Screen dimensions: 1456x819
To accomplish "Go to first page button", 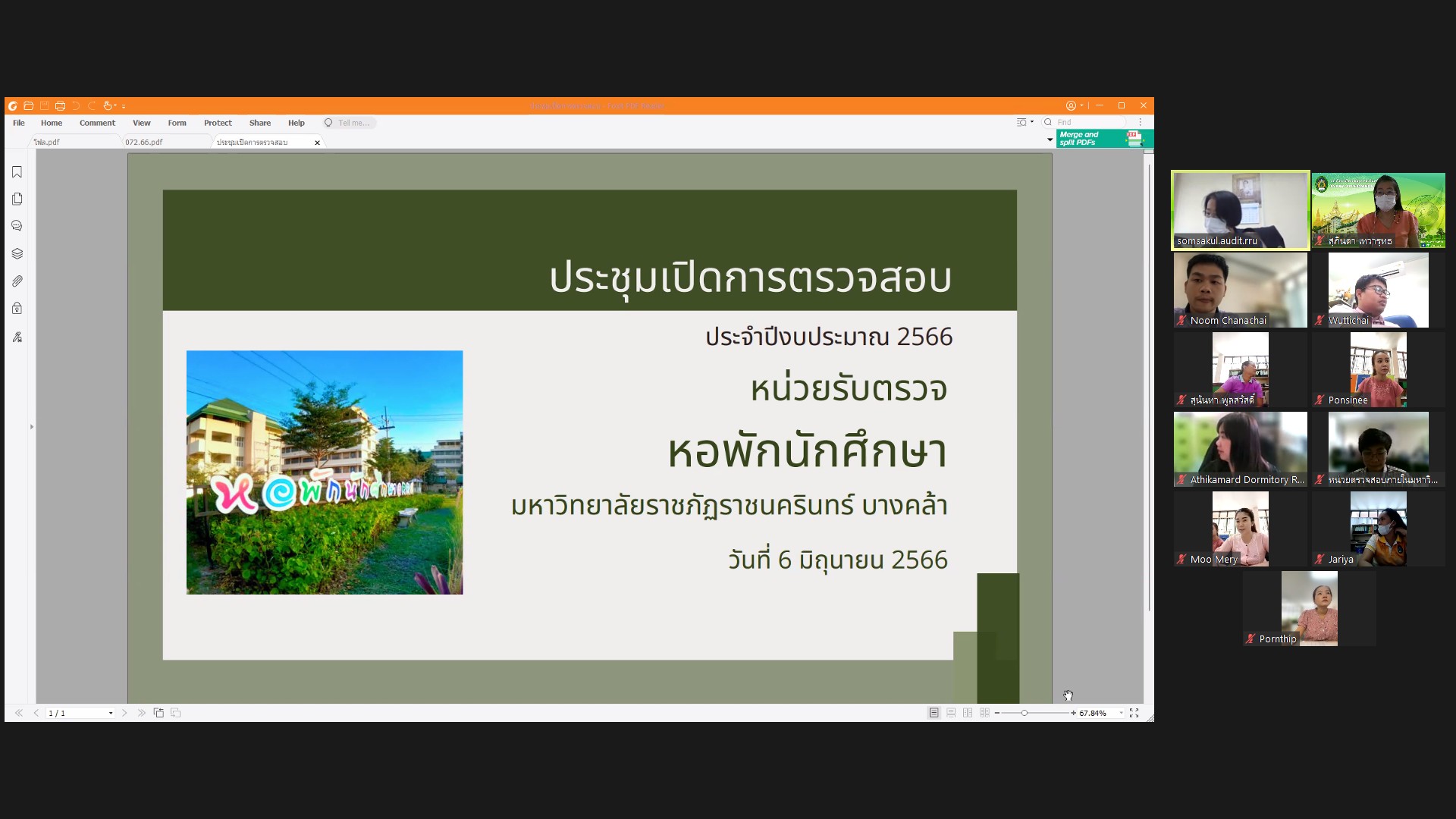I will point(19,713).
